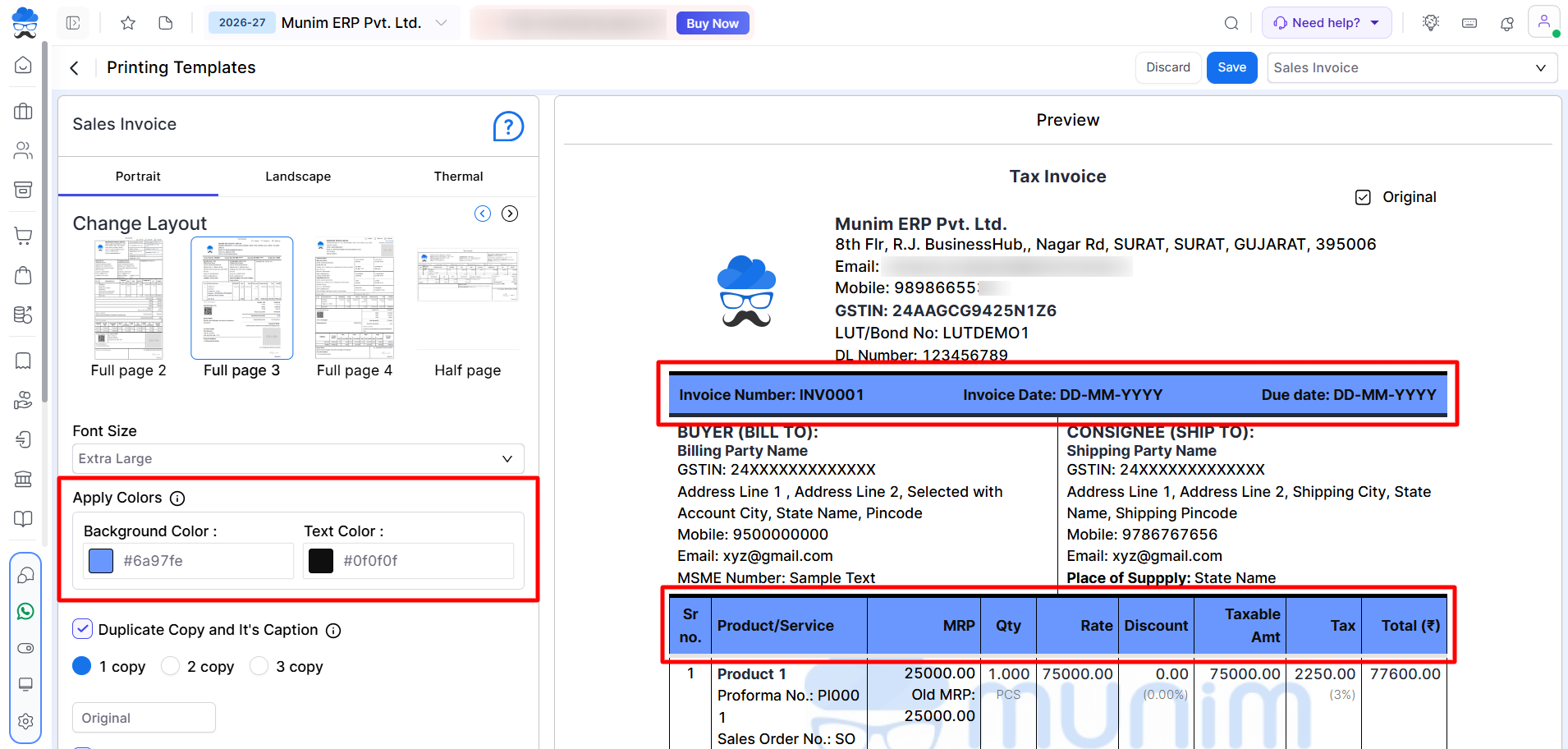The height and width of the screenshot is (749, 1568).
Task: Click the lightbulb icon in top bar
Action: pyautogui.click(x=1431, y=23)
